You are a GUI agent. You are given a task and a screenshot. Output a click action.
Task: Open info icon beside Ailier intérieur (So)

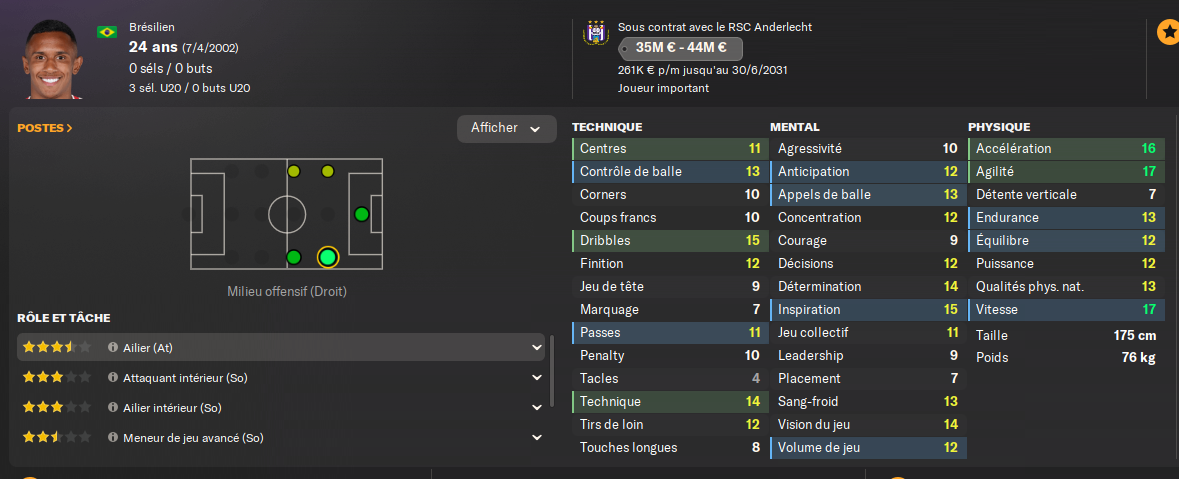[113, 408]
